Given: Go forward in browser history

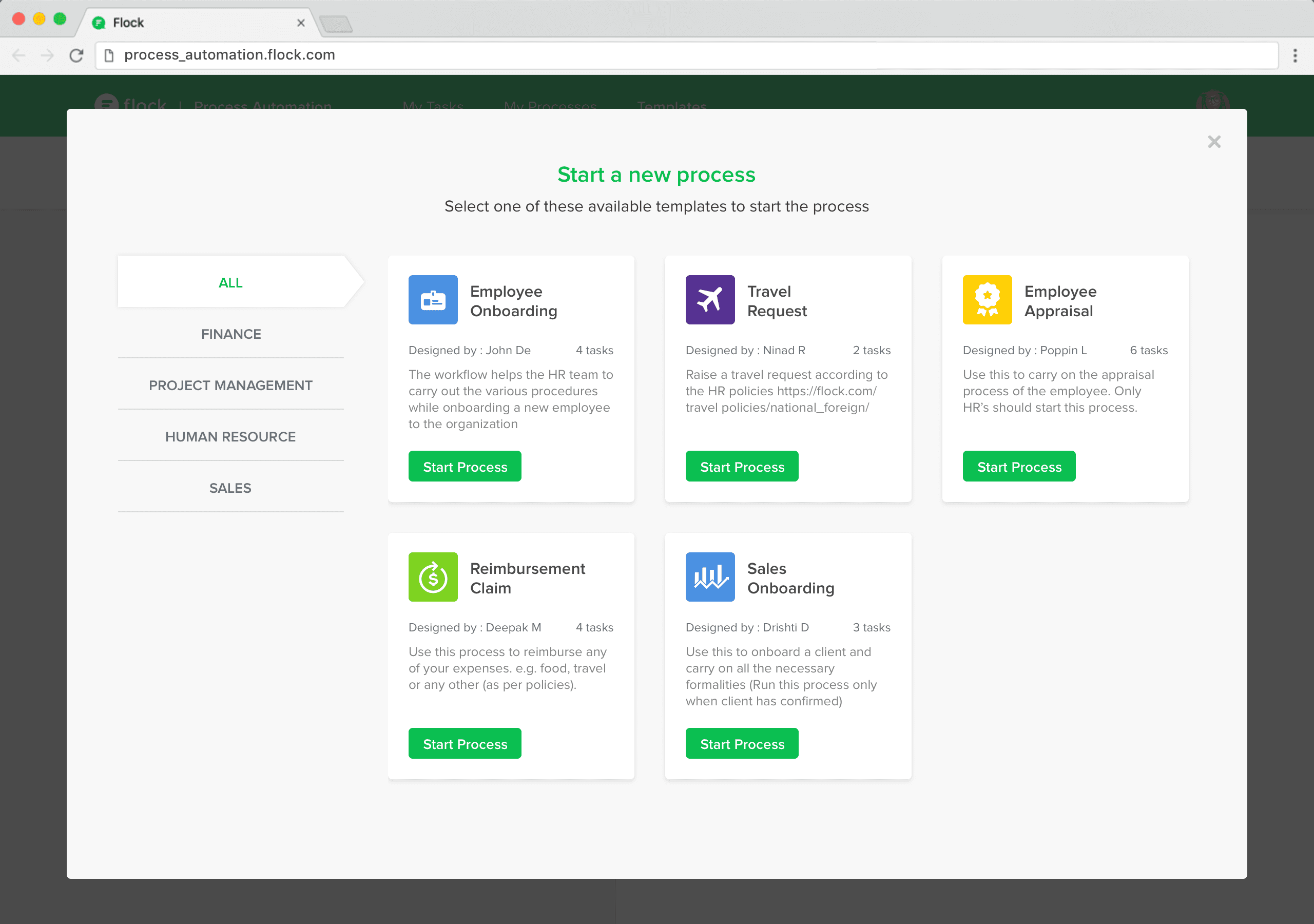Looking at the screenshot, I should click(x=48, y=55).
